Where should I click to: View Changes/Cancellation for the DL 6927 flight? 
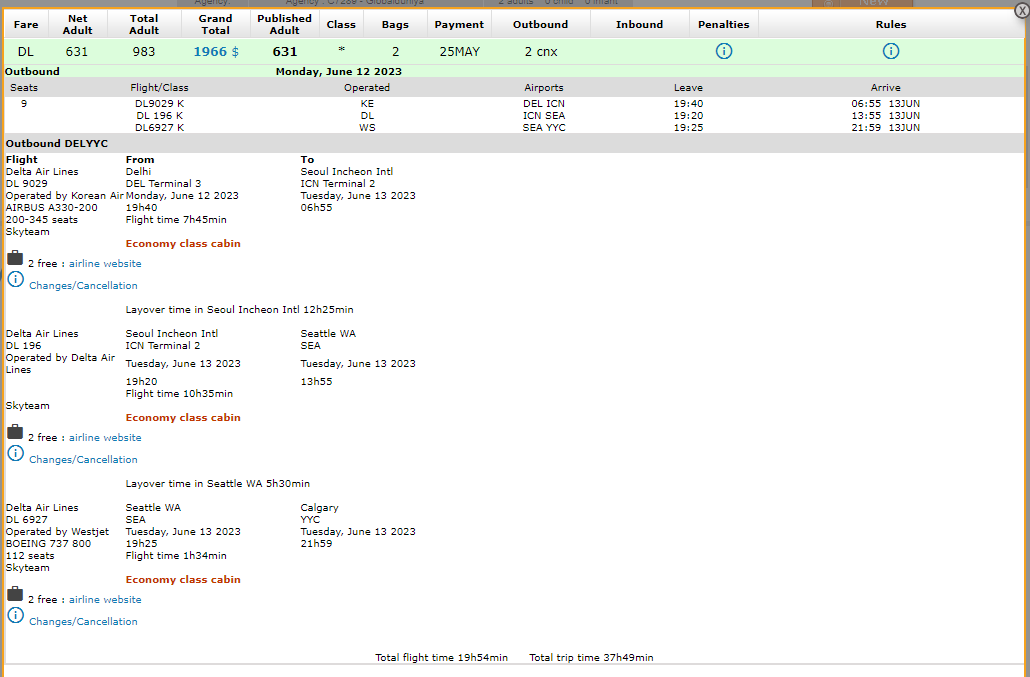pos(83,622)
